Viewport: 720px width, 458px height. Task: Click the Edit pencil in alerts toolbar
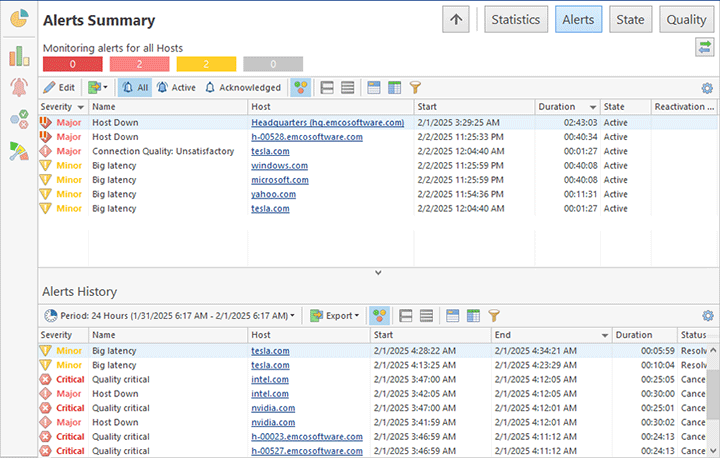[x=59, y=88]
